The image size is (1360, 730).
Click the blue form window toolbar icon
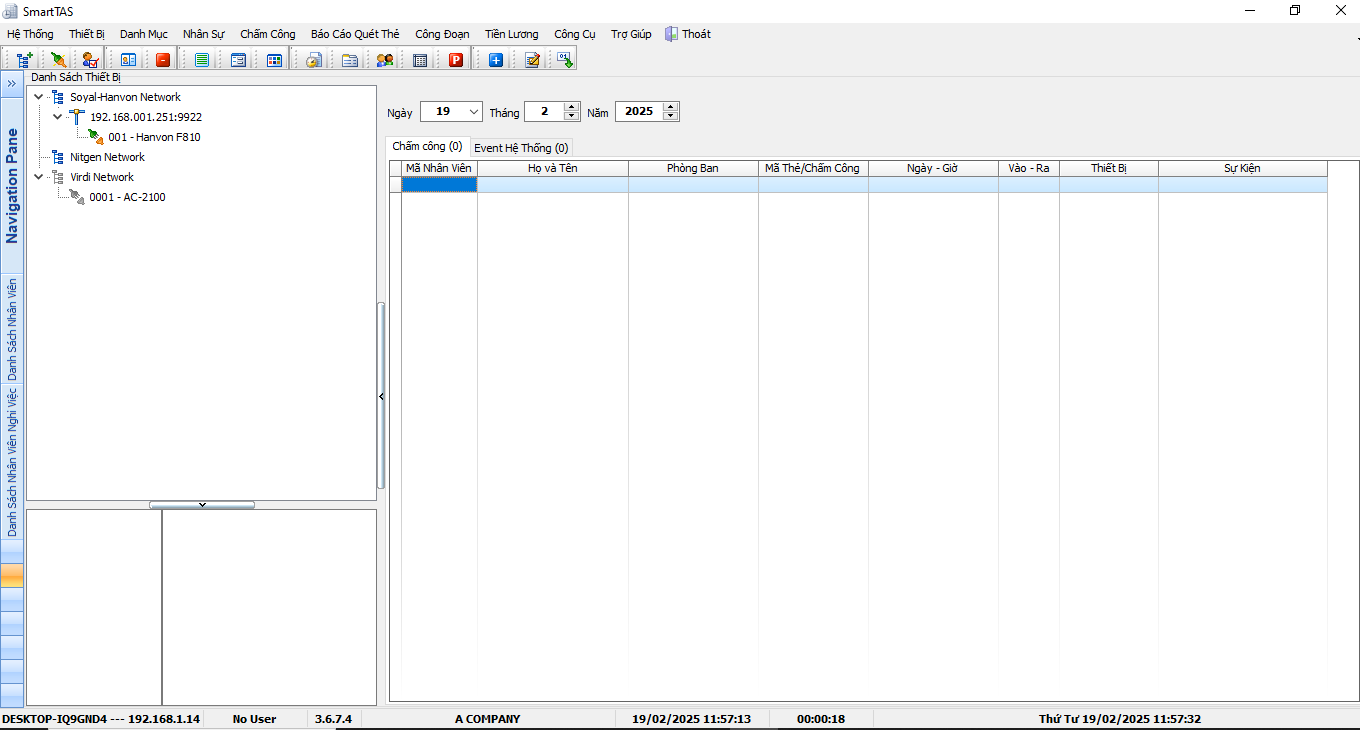click(238, 60)
